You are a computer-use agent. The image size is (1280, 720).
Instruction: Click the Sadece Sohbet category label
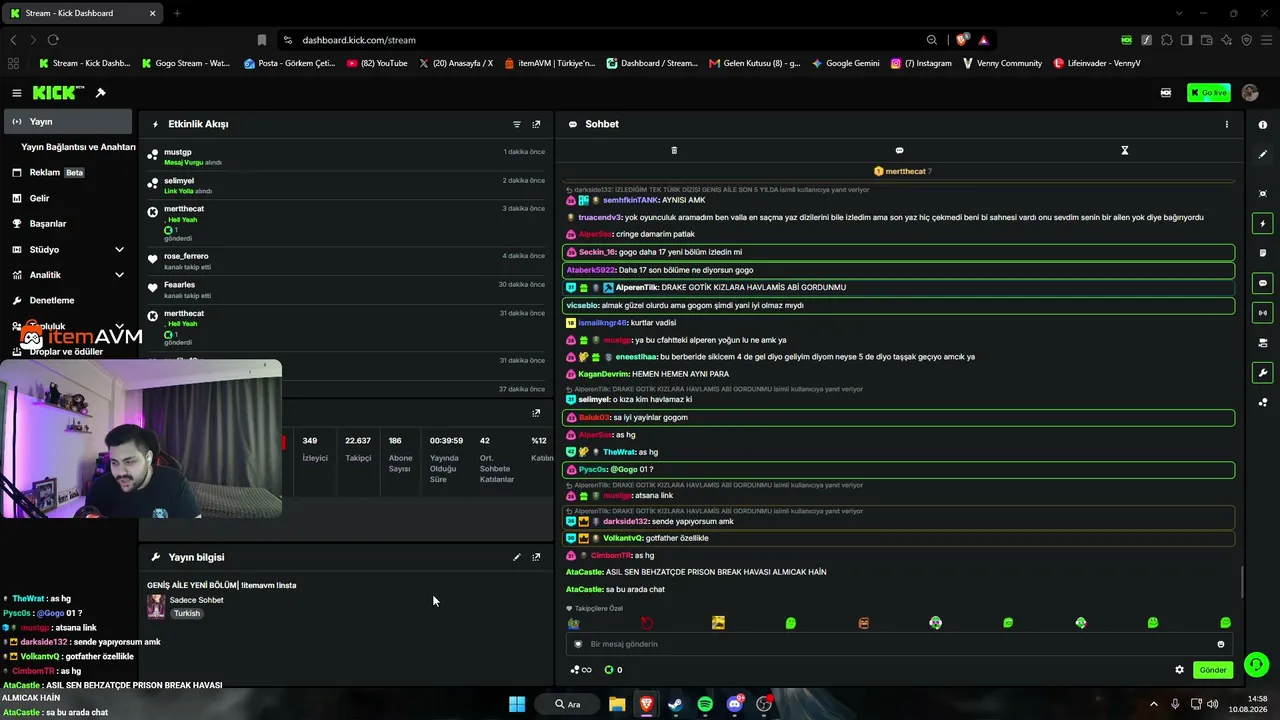point(197,600)
